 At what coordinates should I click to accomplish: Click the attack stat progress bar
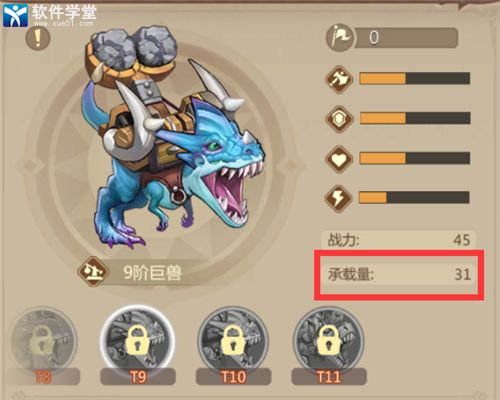click(x=415, y=79)
